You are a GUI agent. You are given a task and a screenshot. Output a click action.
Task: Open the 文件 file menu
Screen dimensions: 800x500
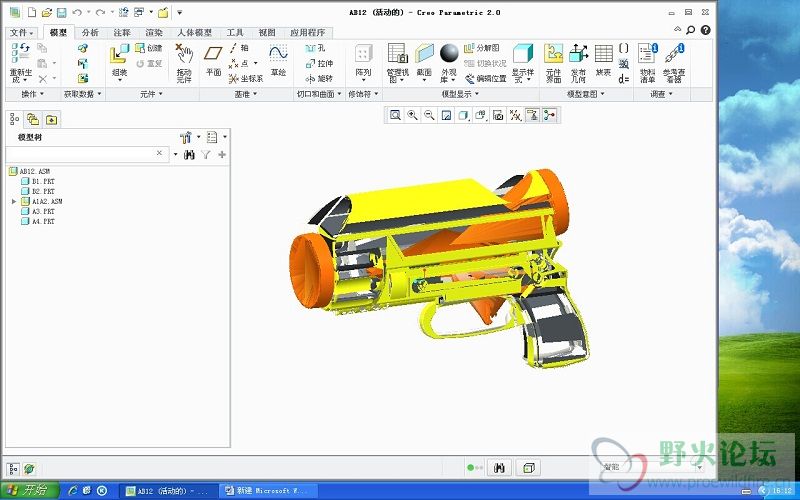21,32
